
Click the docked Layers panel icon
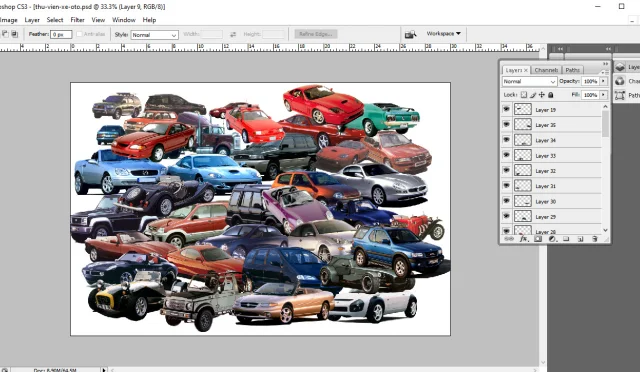(620, 67)
